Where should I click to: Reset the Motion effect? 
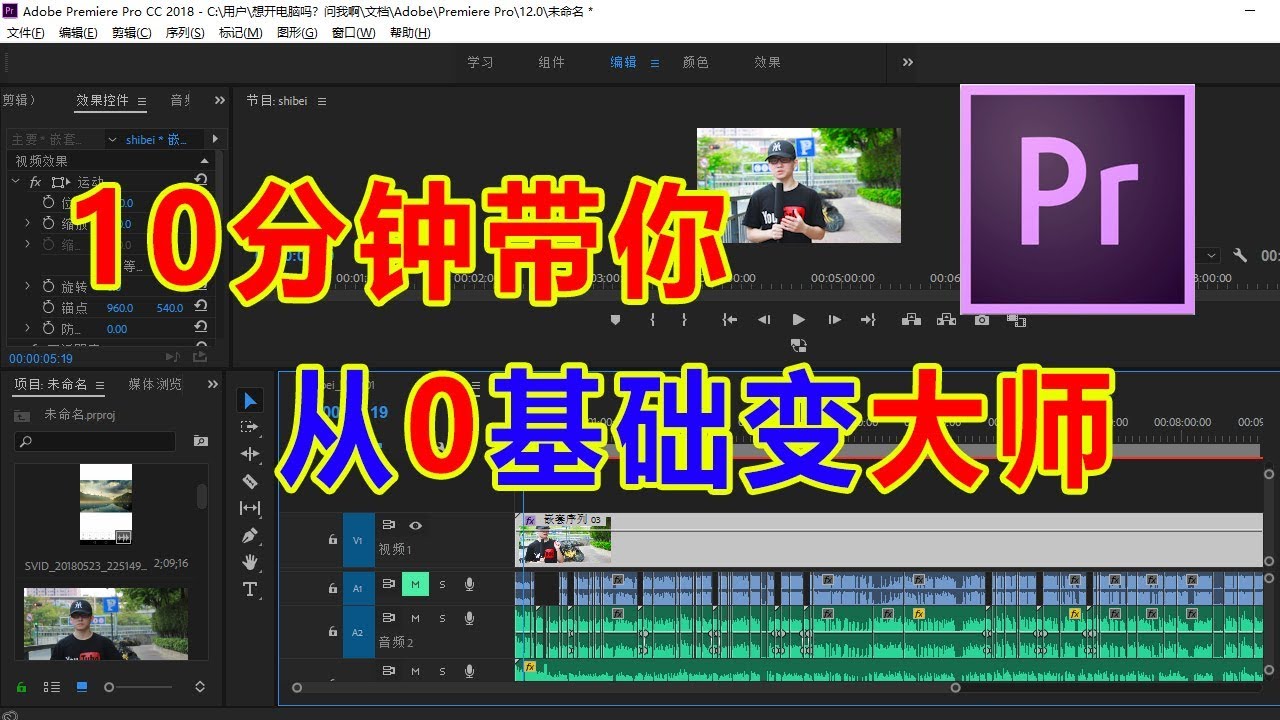pos(201,181)
